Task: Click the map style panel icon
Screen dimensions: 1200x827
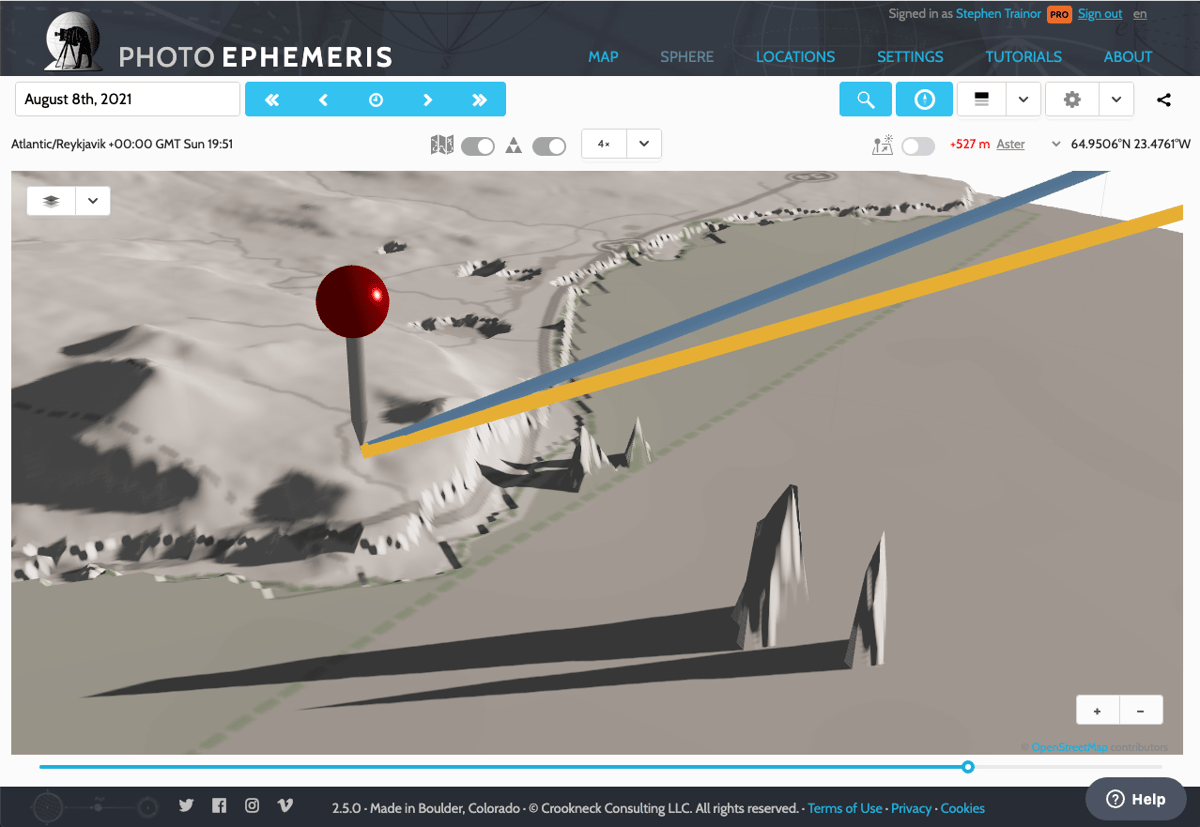Action: 981,99
